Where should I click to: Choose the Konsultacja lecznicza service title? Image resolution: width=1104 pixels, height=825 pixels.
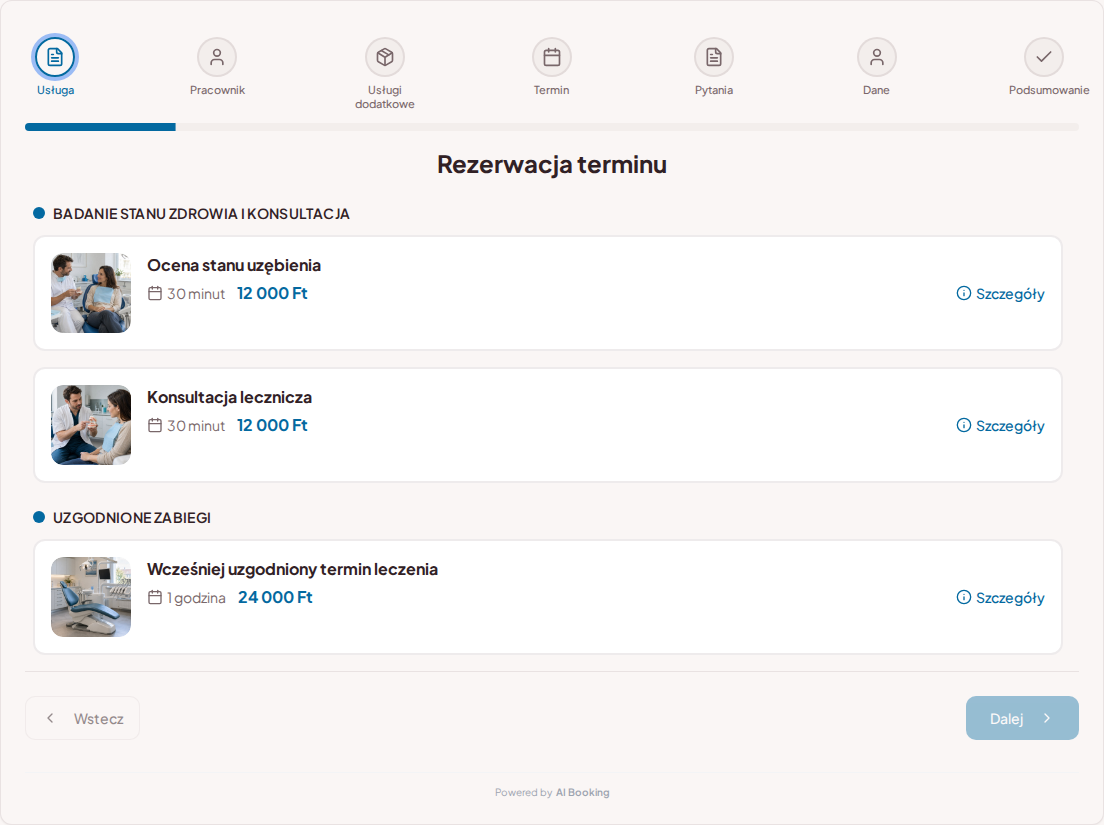point(230,397)
